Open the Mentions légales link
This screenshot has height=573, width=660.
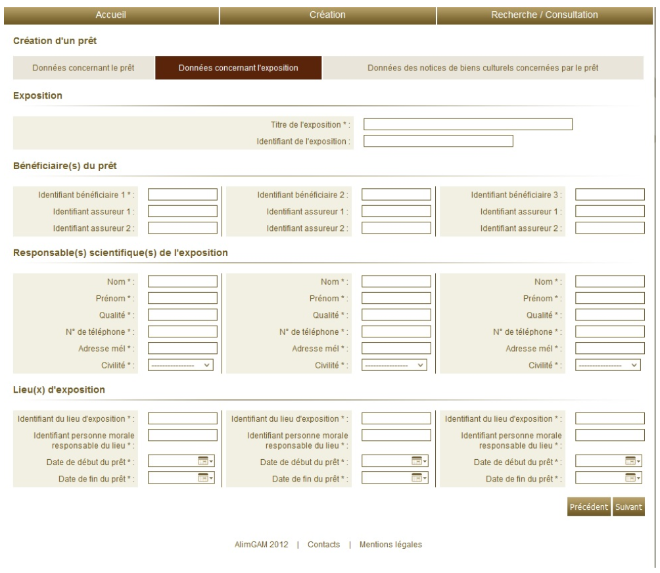(x=390, y=544)
